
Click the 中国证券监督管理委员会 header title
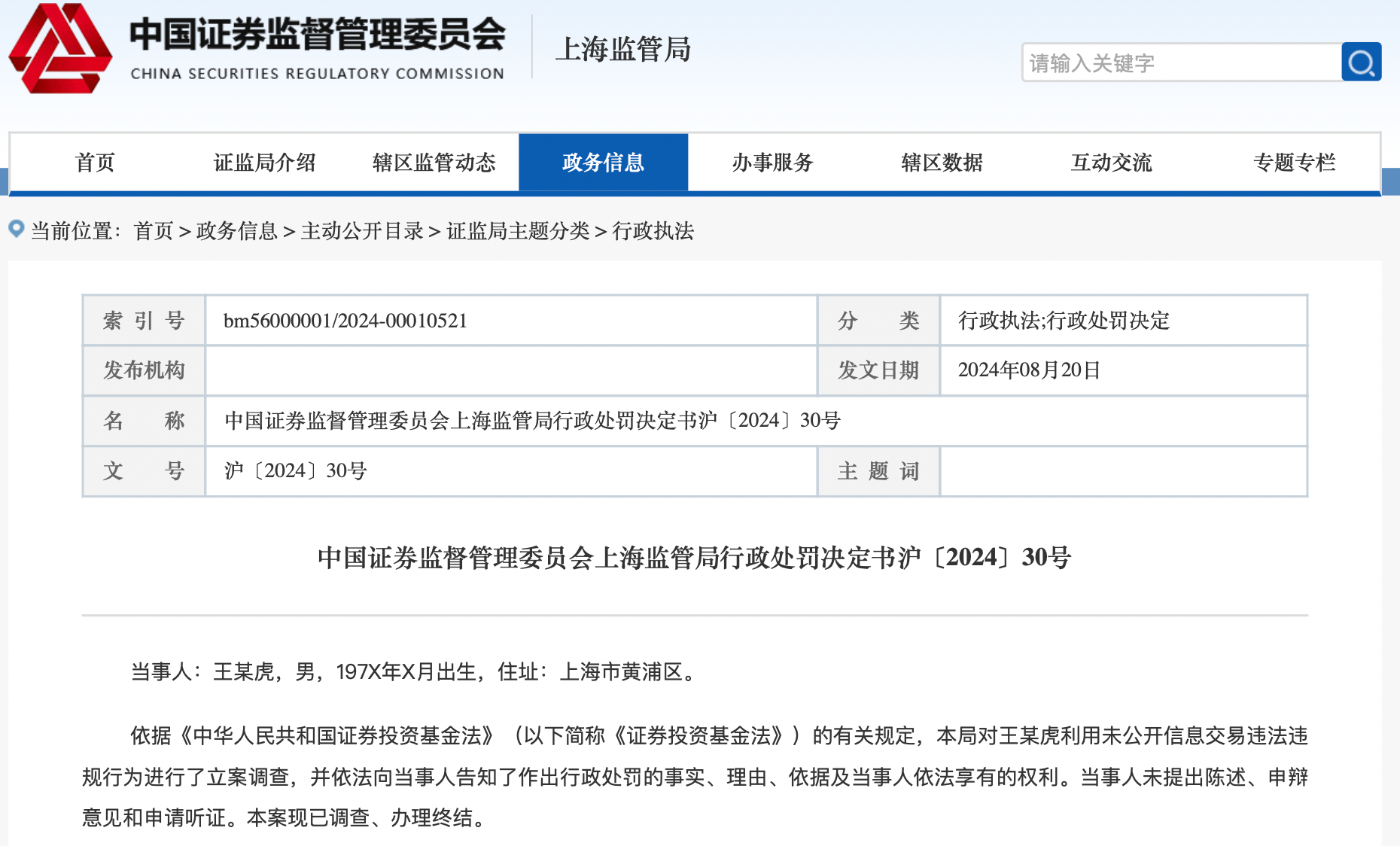click(x=317, y=34)
